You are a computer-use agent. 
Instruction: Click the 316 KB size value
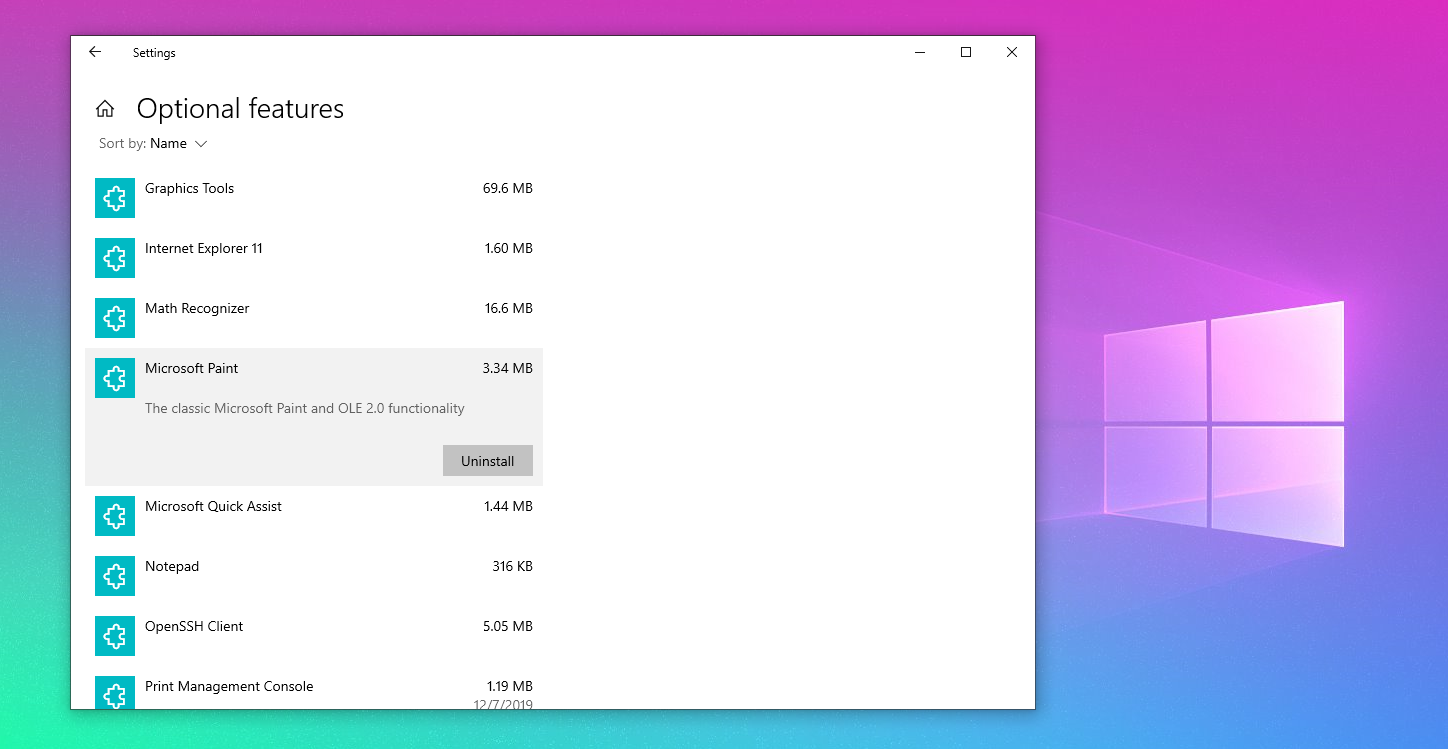(x=513, y=566)
